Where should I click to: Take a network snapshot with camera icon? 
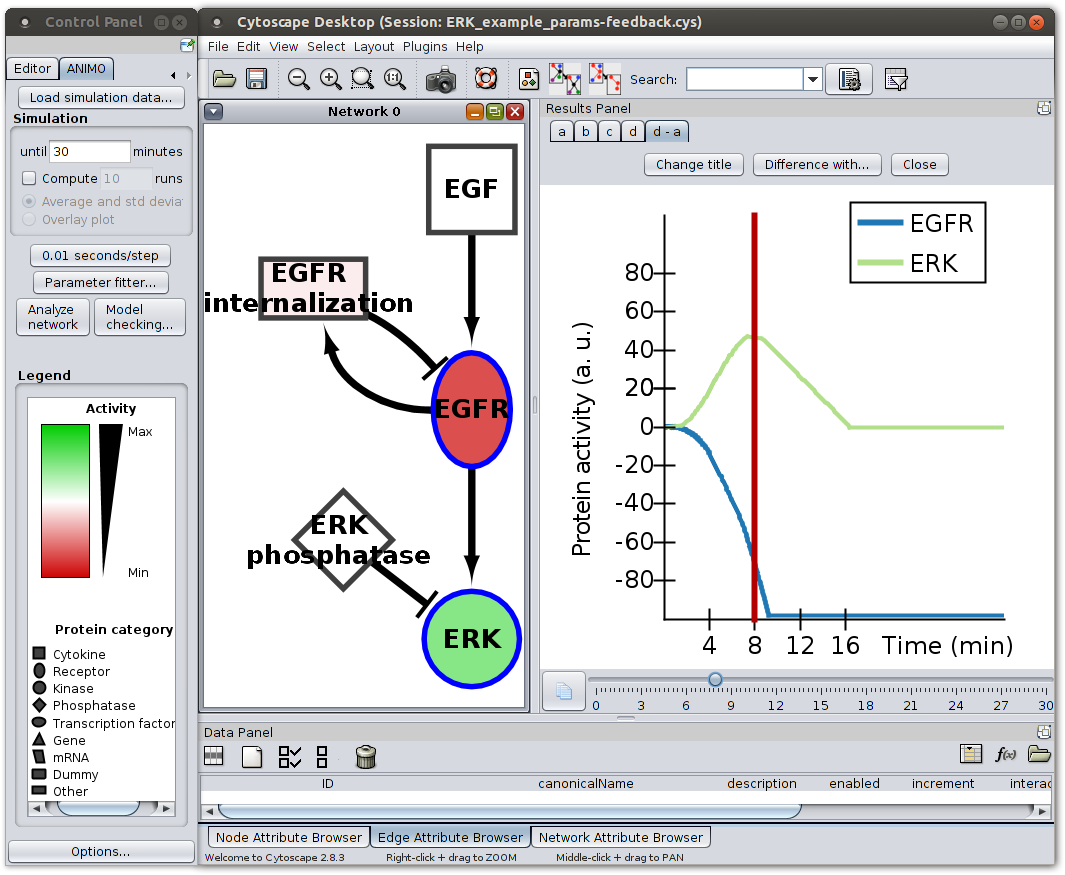point(441,79)
